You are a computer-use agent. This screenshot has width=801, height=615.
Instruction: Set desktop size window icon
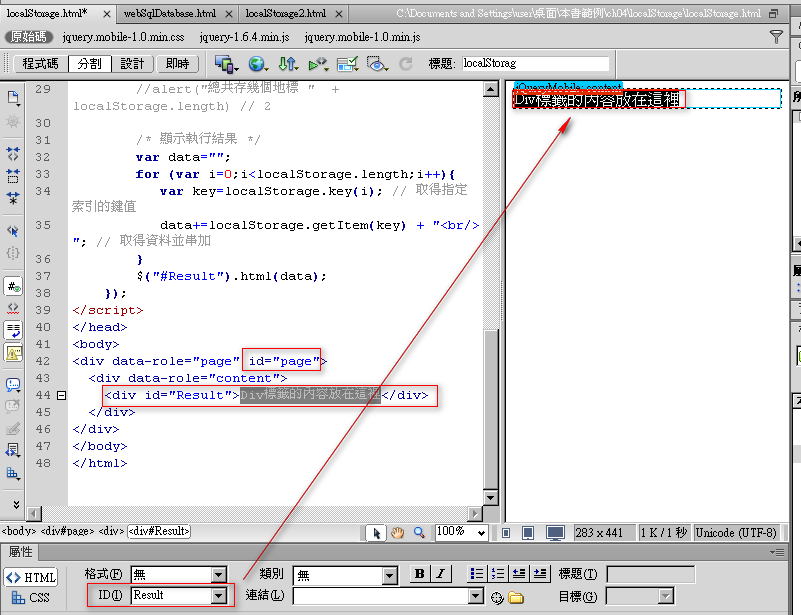click(555, 533)
